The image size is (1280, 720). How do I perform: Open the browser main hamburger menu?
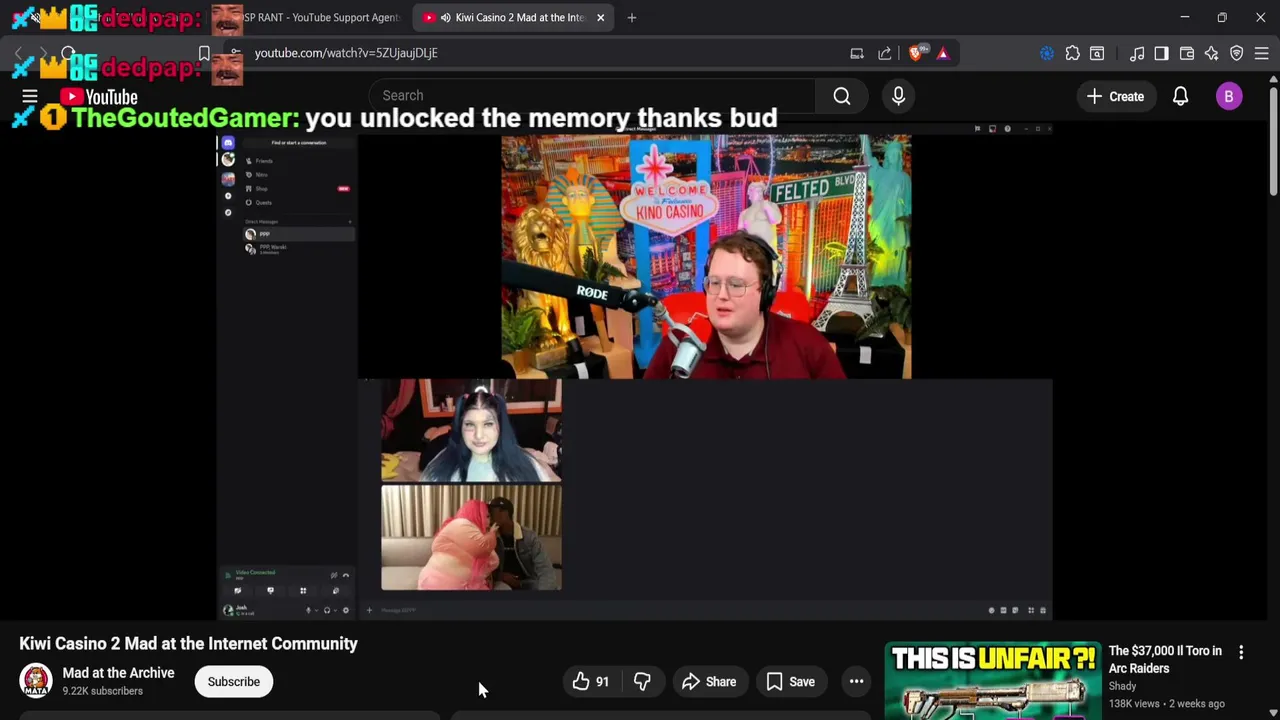tap(1262, 53)
